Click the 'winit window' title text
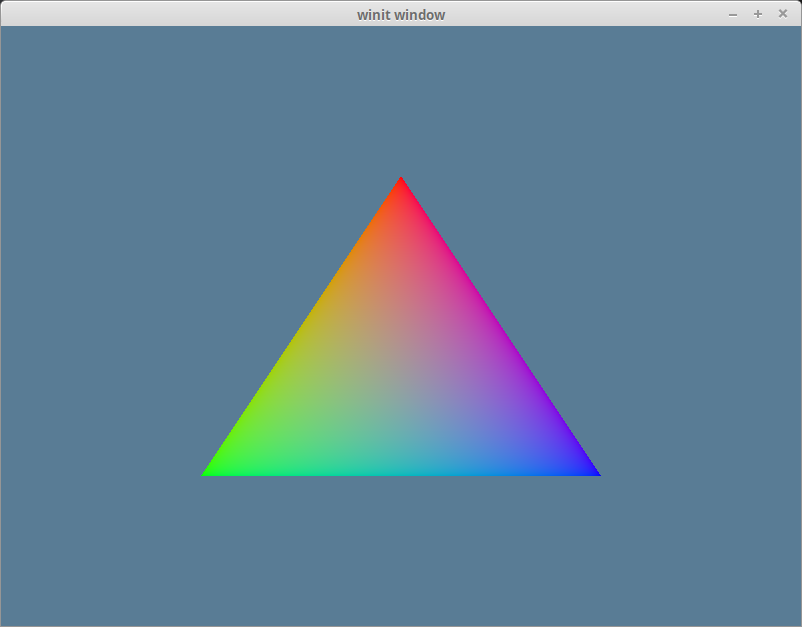The image size is (802, 627). [x=400, y=14]
